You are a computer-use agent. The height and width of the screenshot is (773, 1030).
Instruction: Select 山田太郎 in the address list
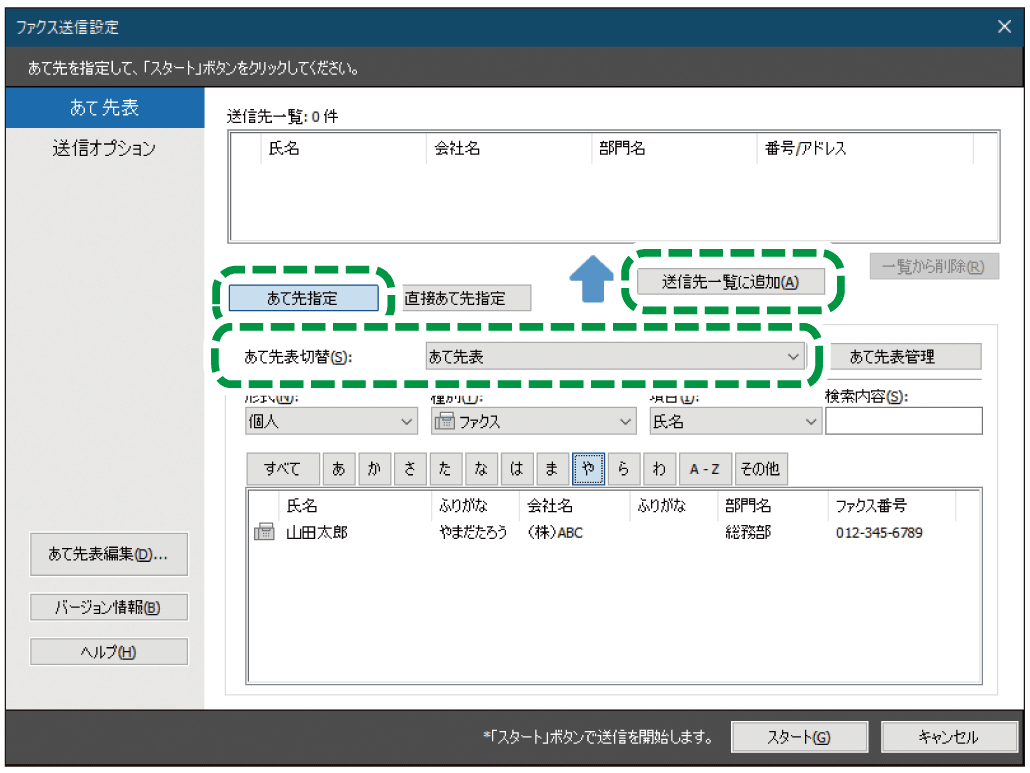[x=320, y=532]
